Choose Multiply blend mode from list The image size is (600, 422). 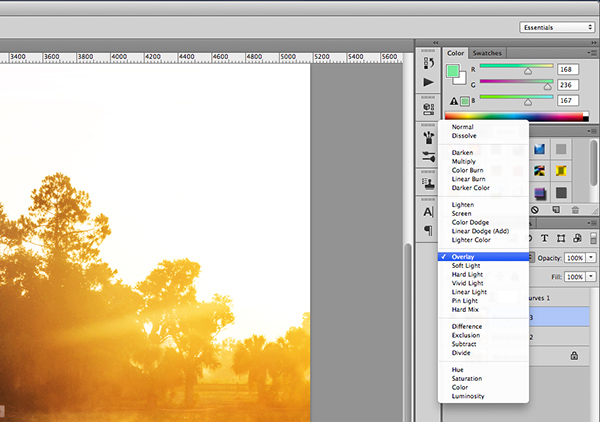[x=464, y=161]
